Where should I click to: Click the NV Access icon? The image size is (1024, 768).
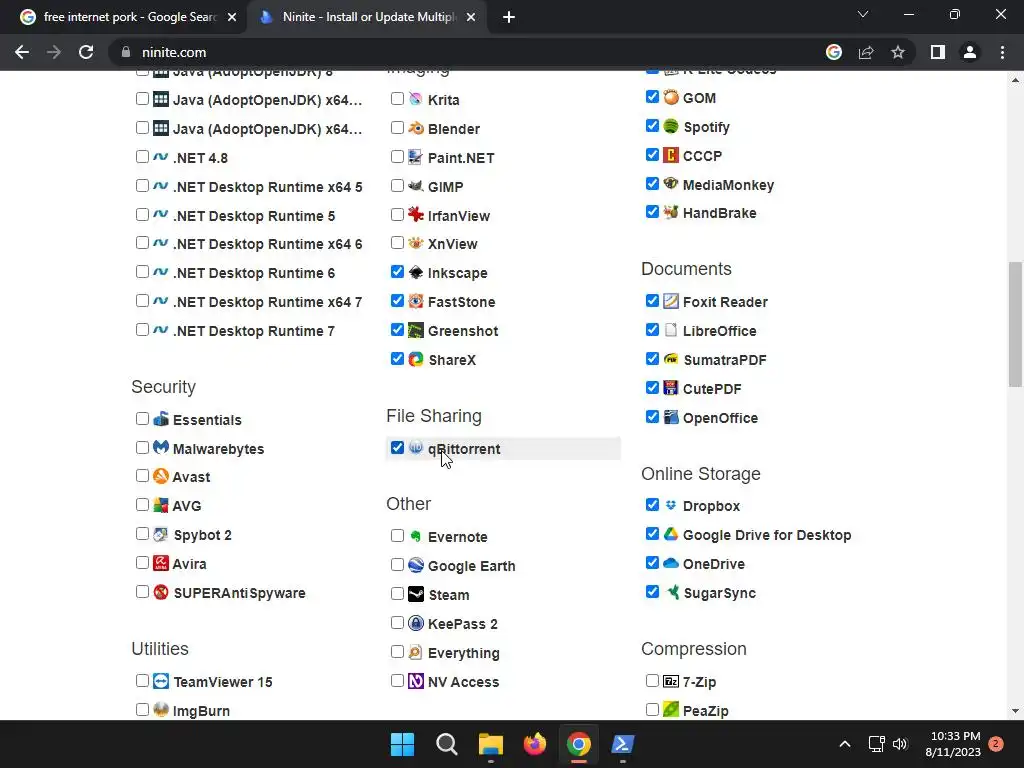pos(416,681)
